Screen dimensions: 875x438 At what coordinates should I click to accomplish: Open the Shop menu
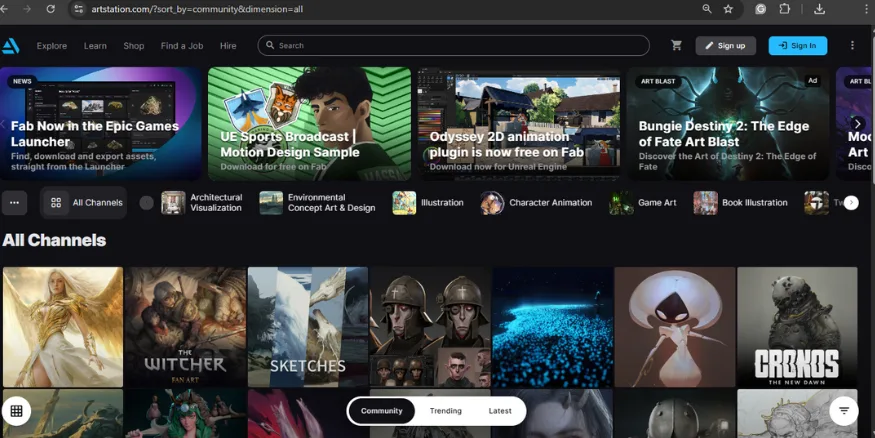[134, 46]
